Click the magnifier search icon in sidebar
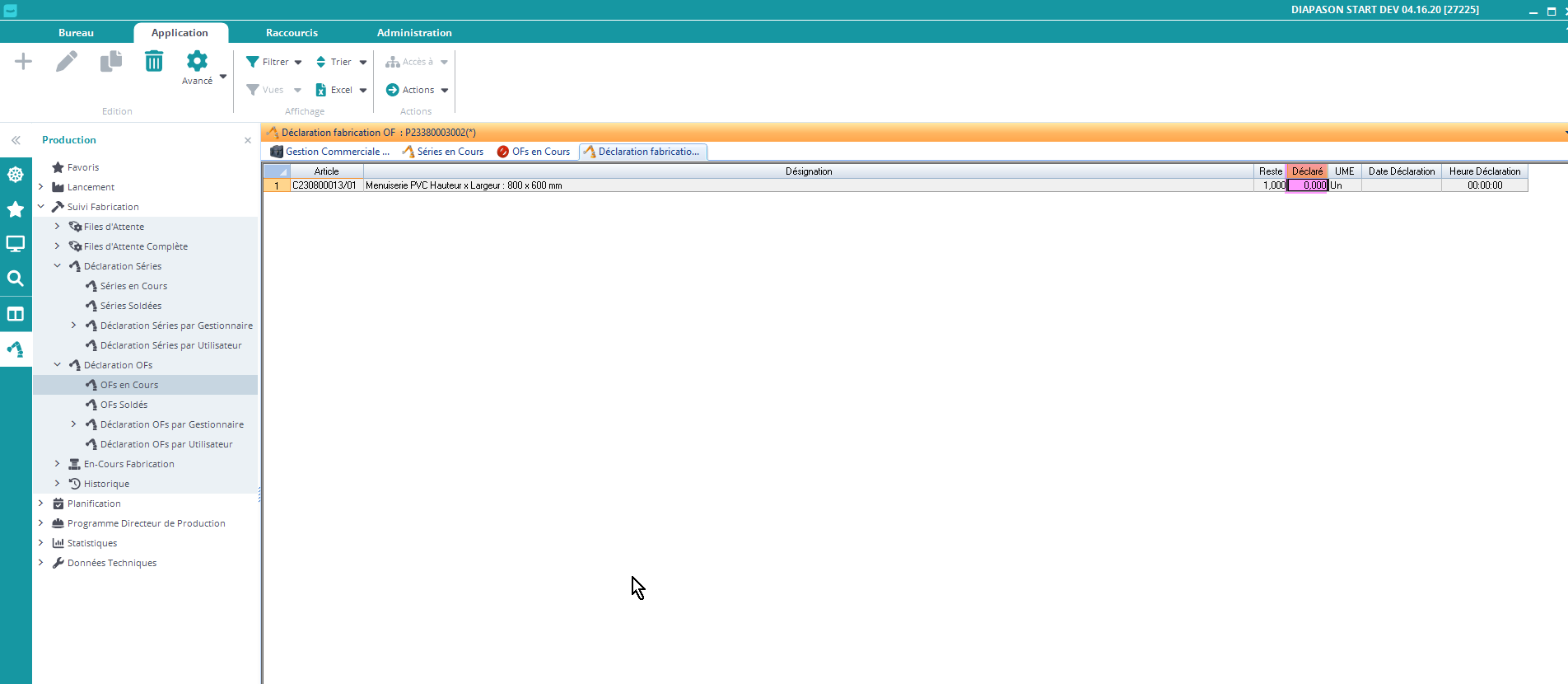The image size is (1568, 684). 16,279
